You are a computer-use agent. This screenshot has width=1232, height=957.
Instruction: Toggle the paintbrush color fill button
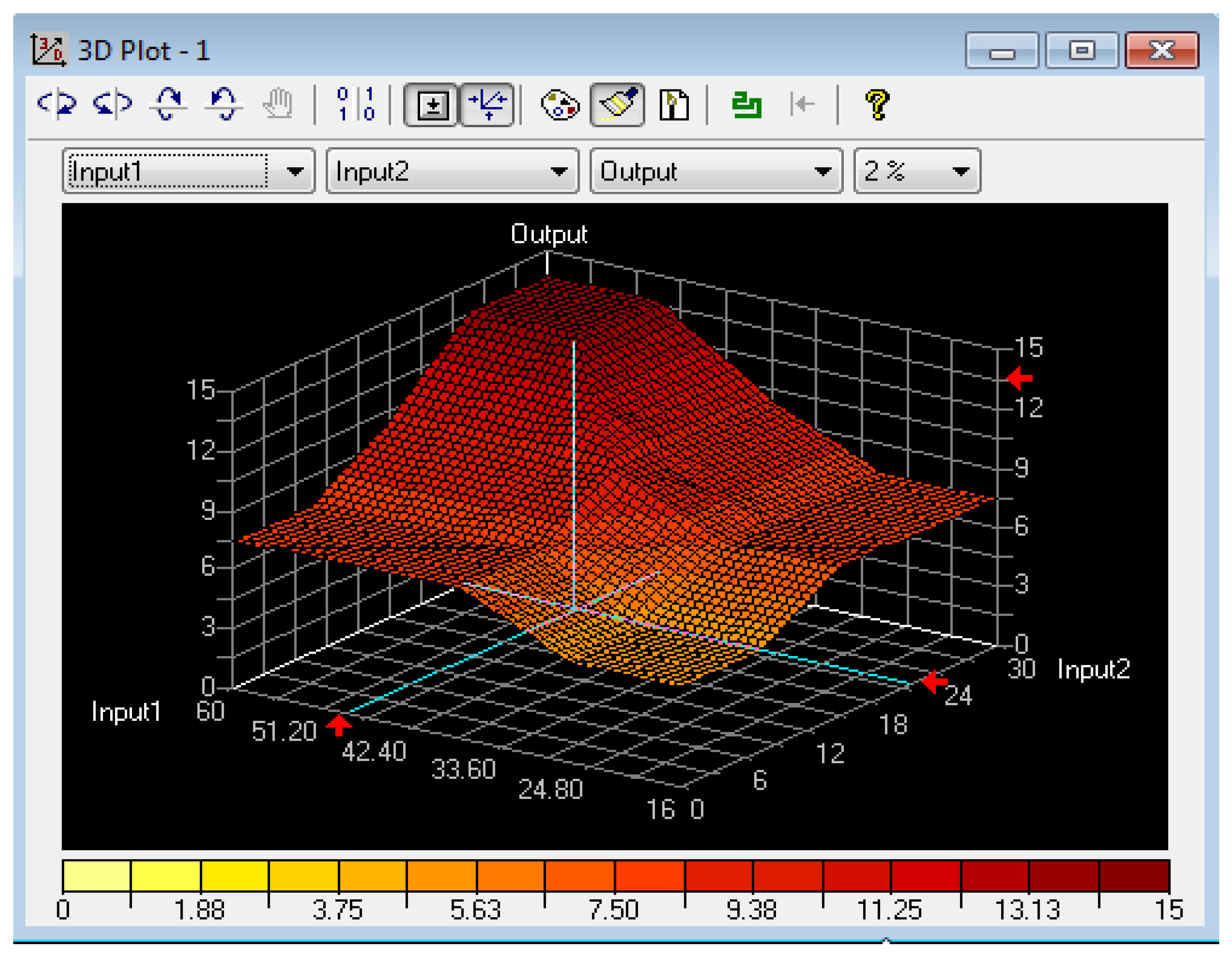coord(617,105)
